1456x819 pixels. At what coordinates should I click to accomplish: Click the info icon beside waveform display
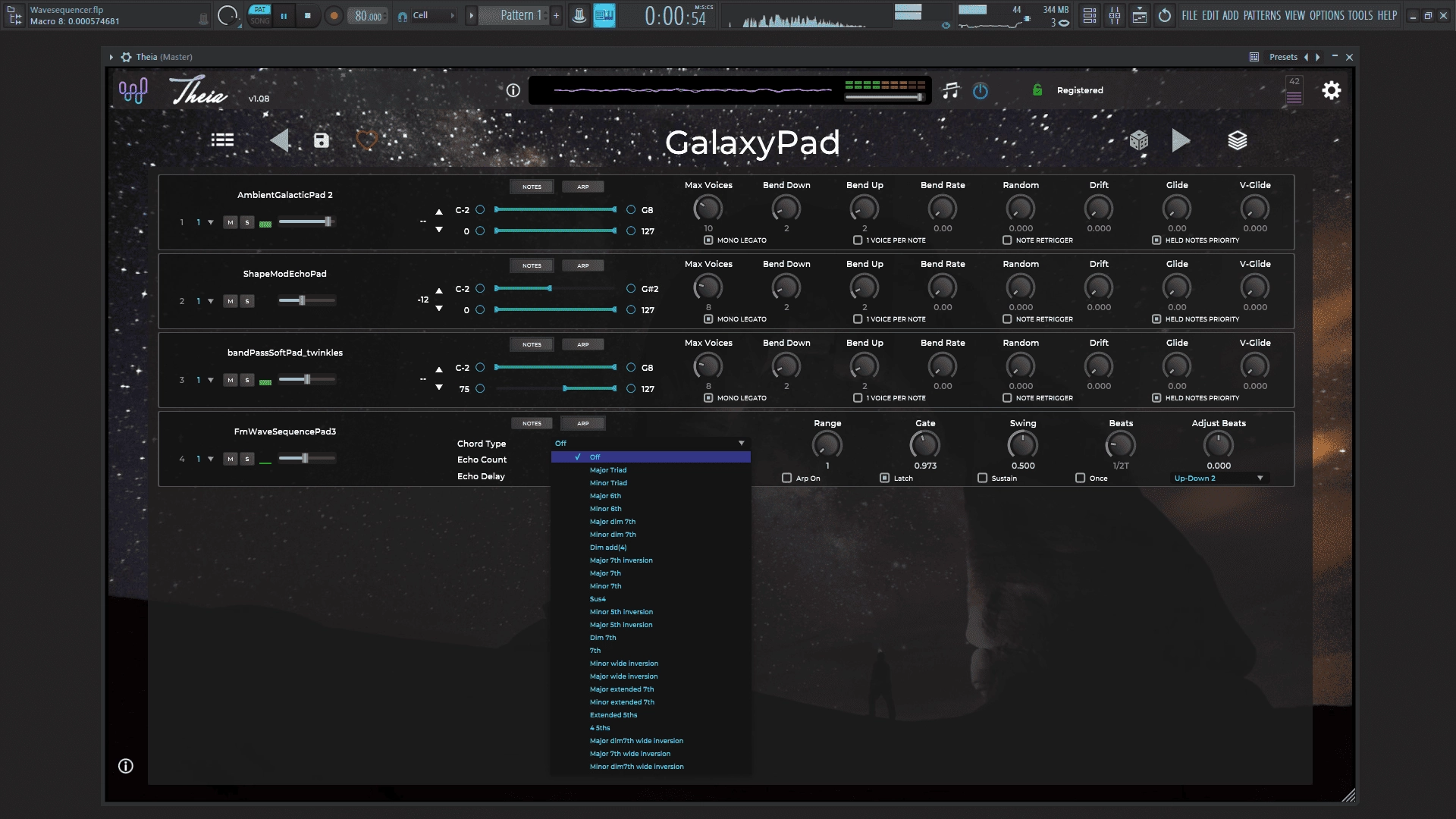[513, 90]
